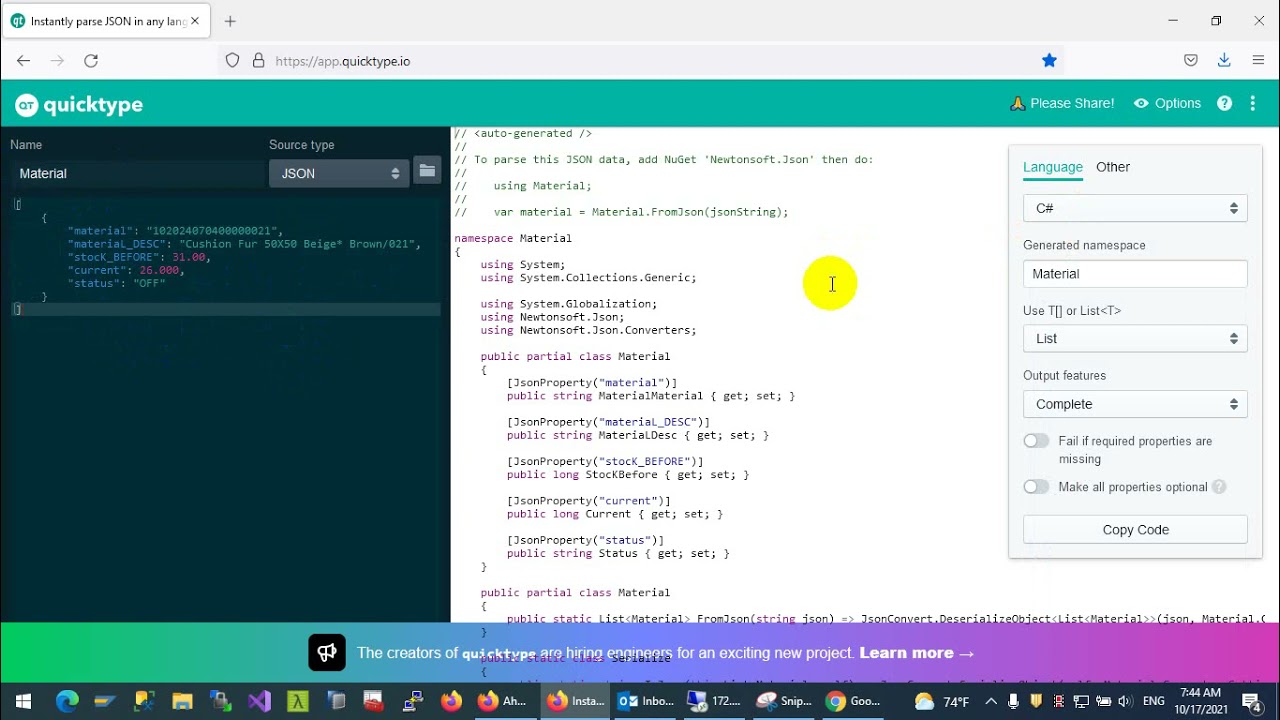Viewport: 1280px width, 720px height.
Task: Open the Snipping Tool taskbar item
Action: click(784, 701)
